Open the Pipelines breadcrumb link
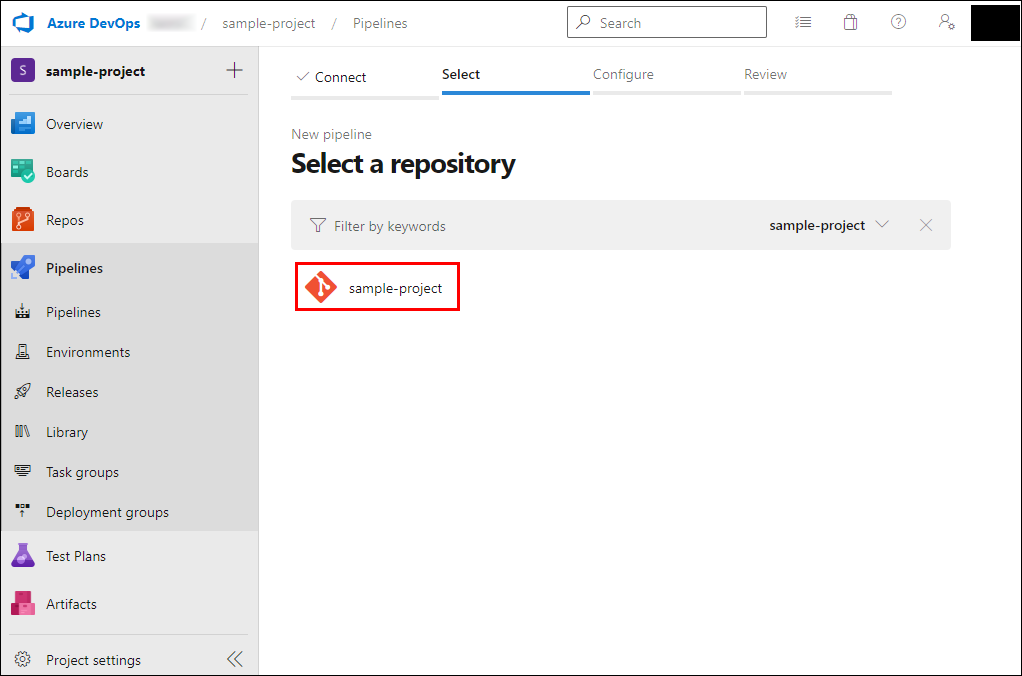1022x676 pixels. (x=380, y=23)
